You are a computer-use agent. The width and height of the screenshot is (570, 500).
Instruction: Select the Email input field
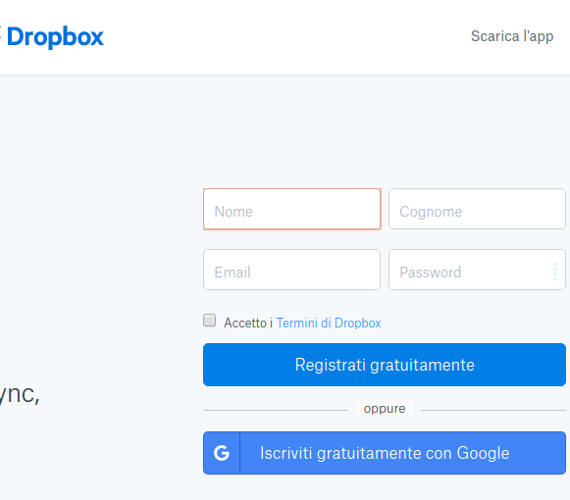point(292,269)
